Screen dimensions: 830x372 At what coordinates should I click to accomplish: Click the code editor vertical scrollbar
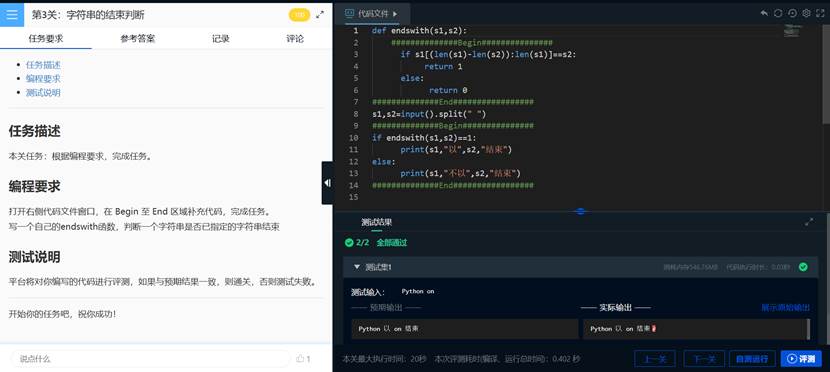point(826,74)
